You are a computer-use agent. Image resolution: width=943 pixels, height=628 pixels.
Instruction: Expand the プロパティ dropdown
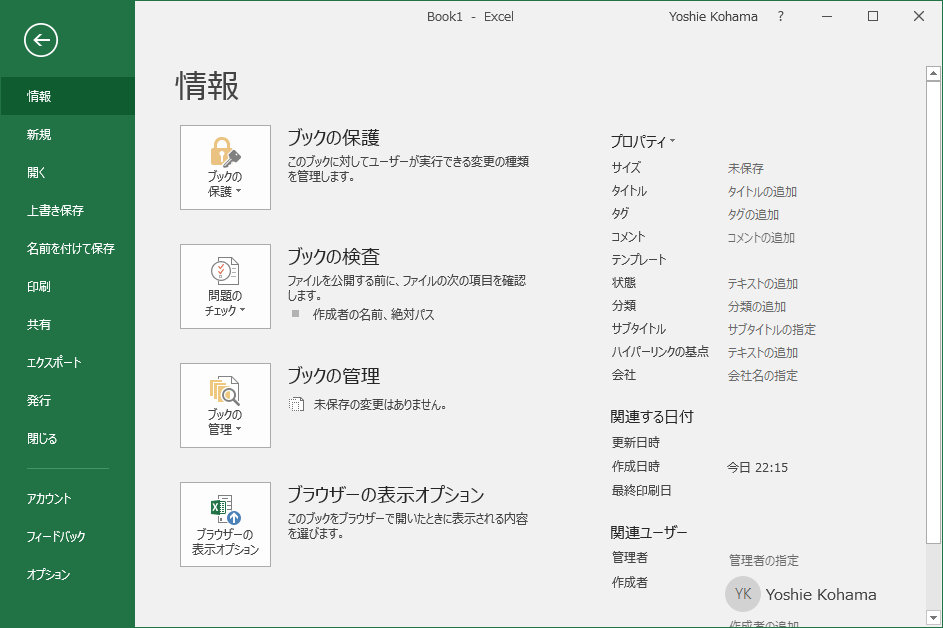pyautogui.click(x=643, y=141)
